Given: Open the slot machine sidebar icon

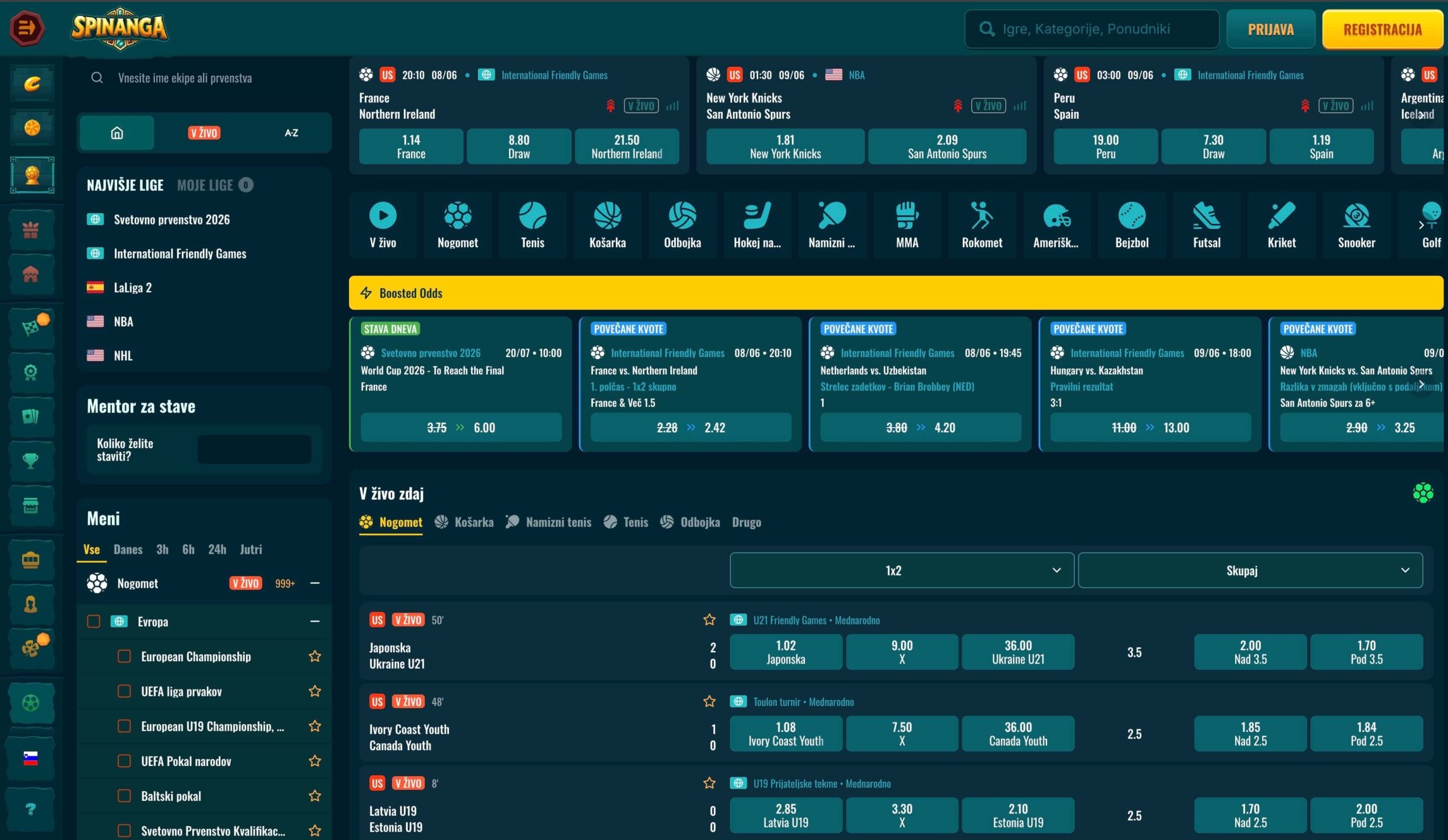Looking at the screenshot, I should pos(31,559).
